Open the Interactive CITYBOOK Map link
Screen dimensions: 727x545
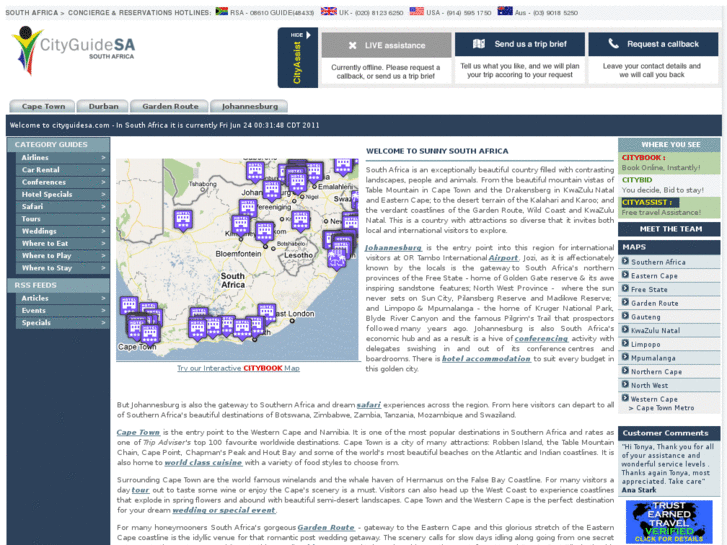coord(238,368)
